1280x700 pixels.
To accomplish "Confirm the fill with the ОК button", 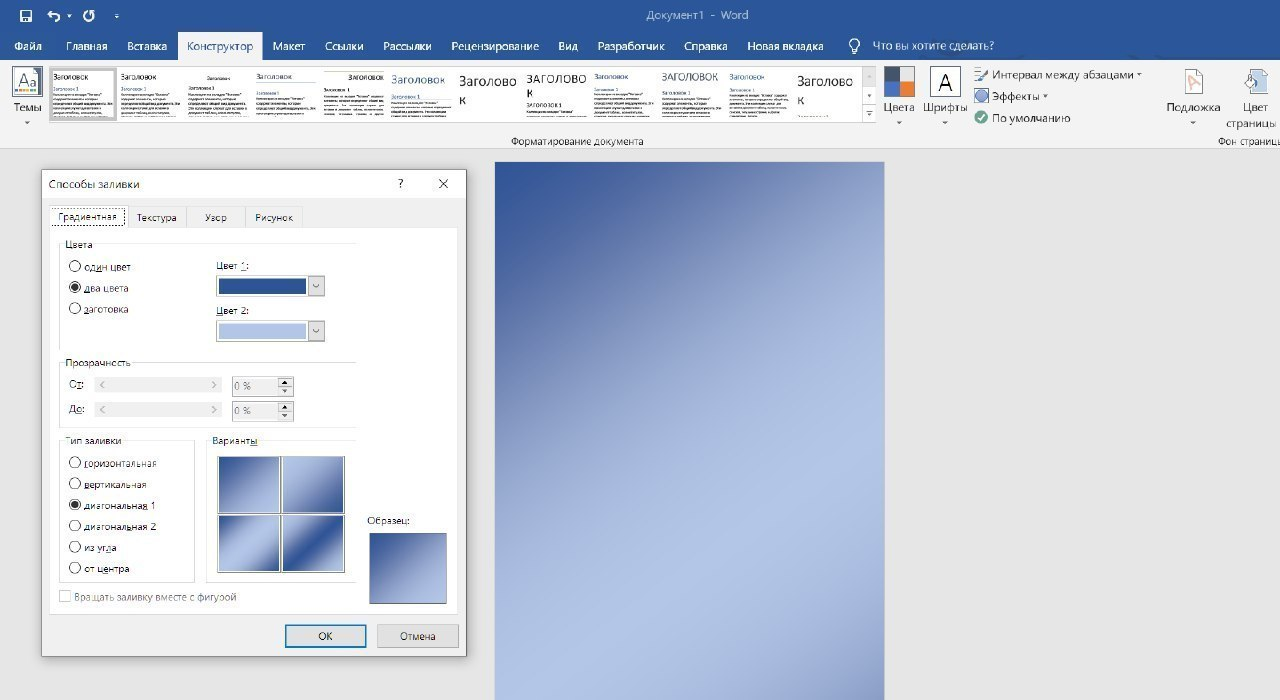I will [x=325, y=636].
